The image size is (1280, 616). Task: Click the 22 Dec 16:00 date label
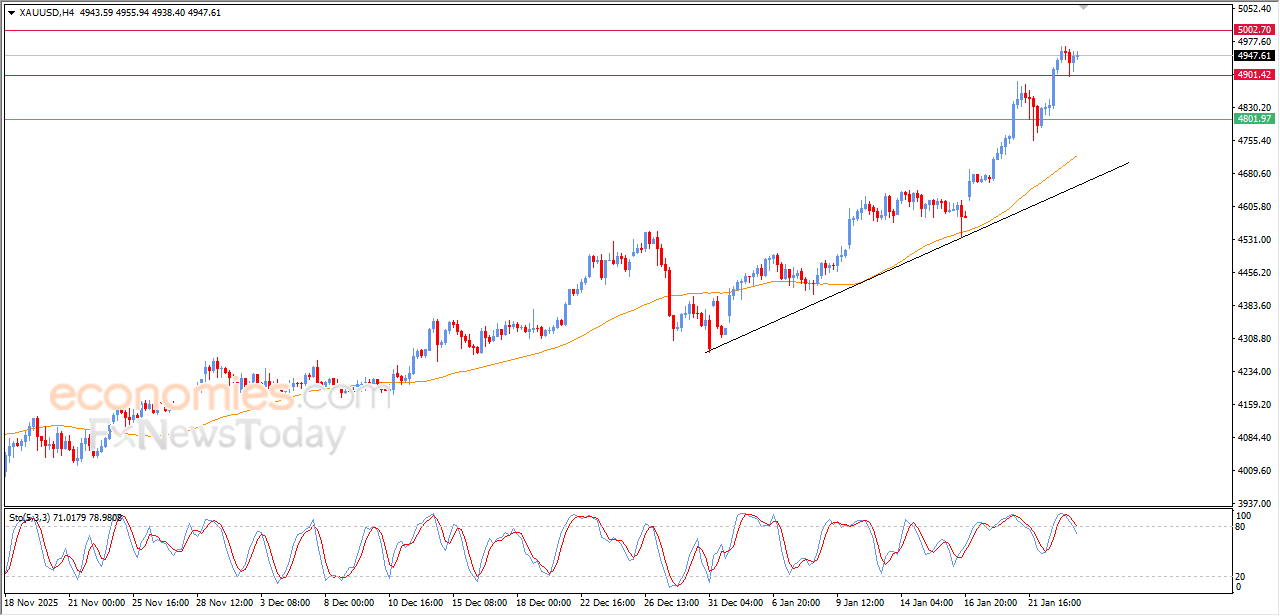608,603
